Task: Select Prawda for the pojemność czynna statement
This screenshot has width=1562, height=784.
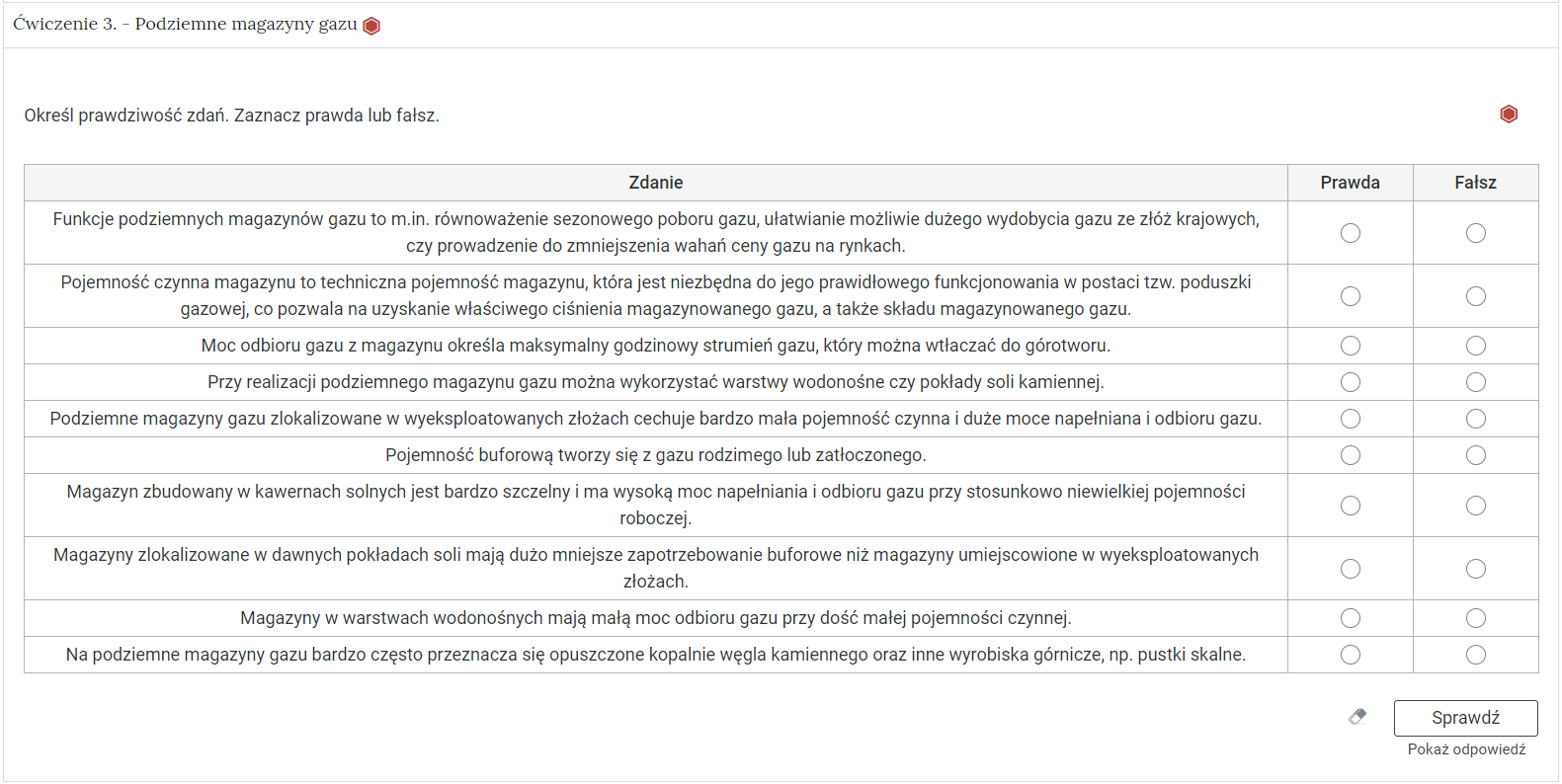Action: coord(1350,296)
